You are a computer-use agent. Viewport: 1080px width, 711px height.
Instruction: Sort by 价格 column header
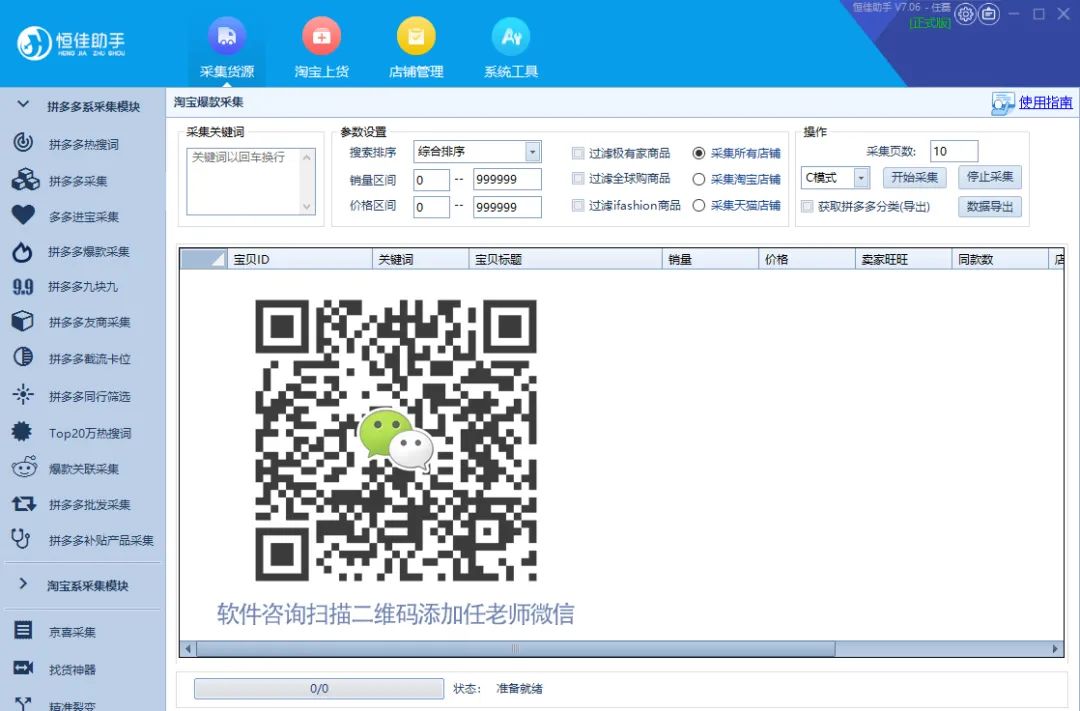click(x=807, y=259)
